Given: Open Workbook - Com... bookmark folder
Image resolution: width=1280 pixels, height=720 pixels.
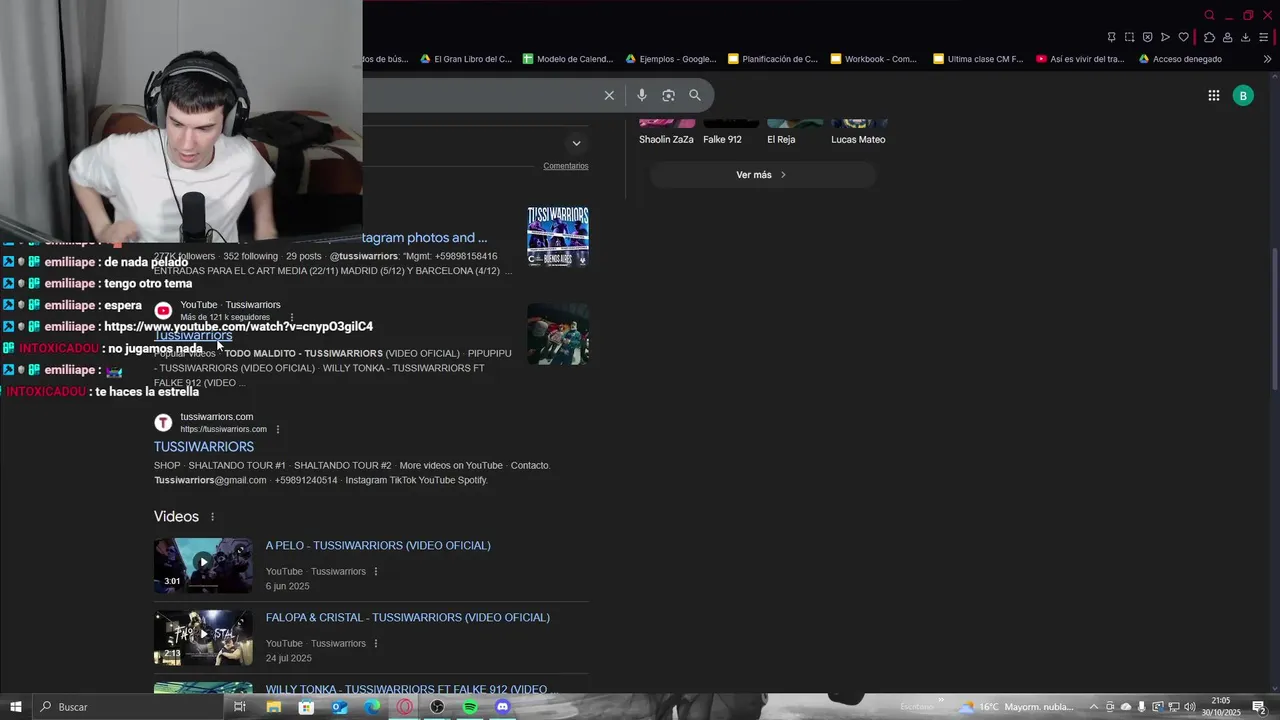Looking at the screenshot, I should (x=873, y=59).
